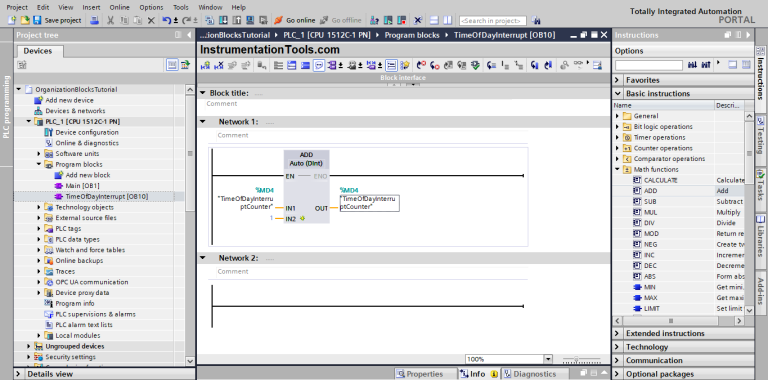Expand Software units in project tree

(39, 154)
